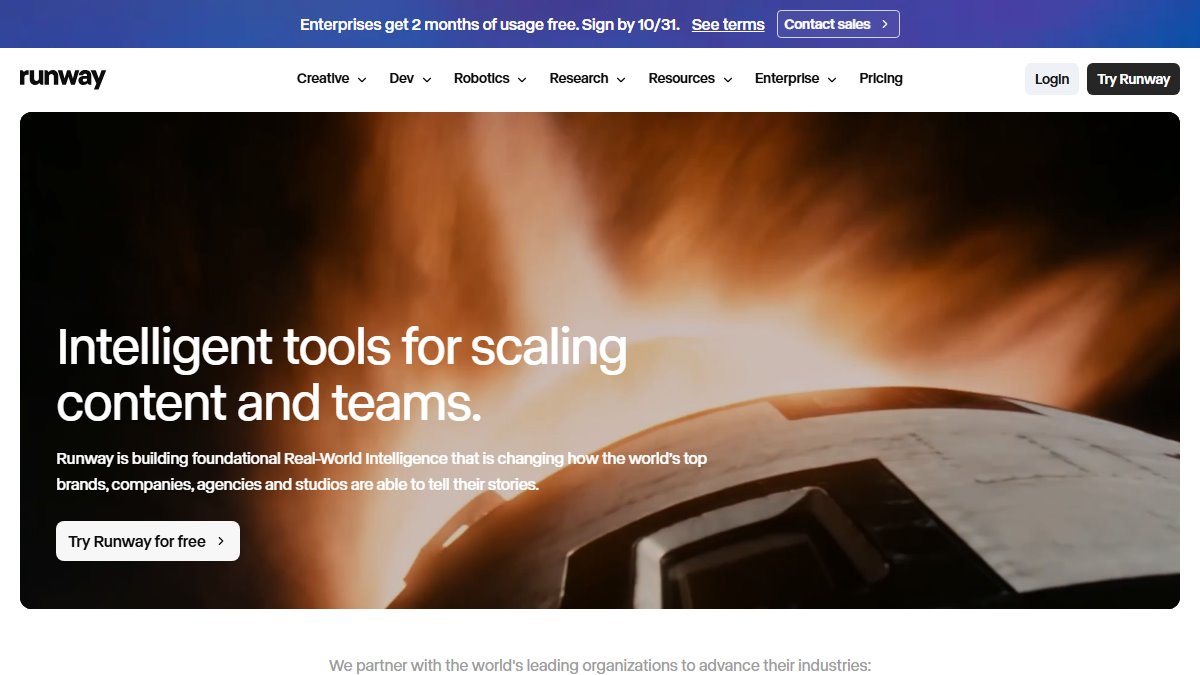This screenshot has width=1200, height=675.
Task: Open the Creative nav item
Action: (323, 79)
